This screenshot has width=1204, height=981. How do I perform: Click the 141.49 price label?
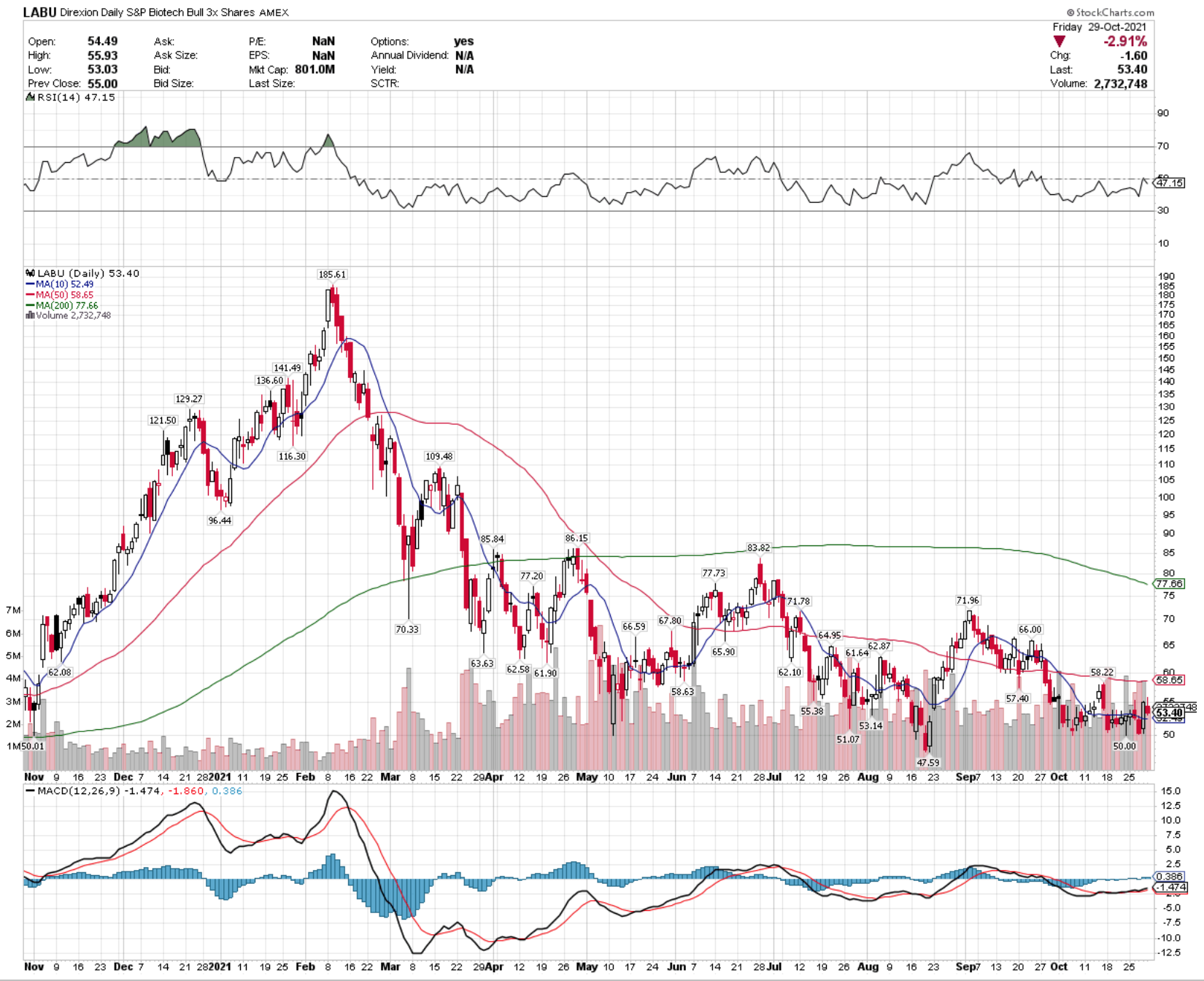tap(287, 368)
